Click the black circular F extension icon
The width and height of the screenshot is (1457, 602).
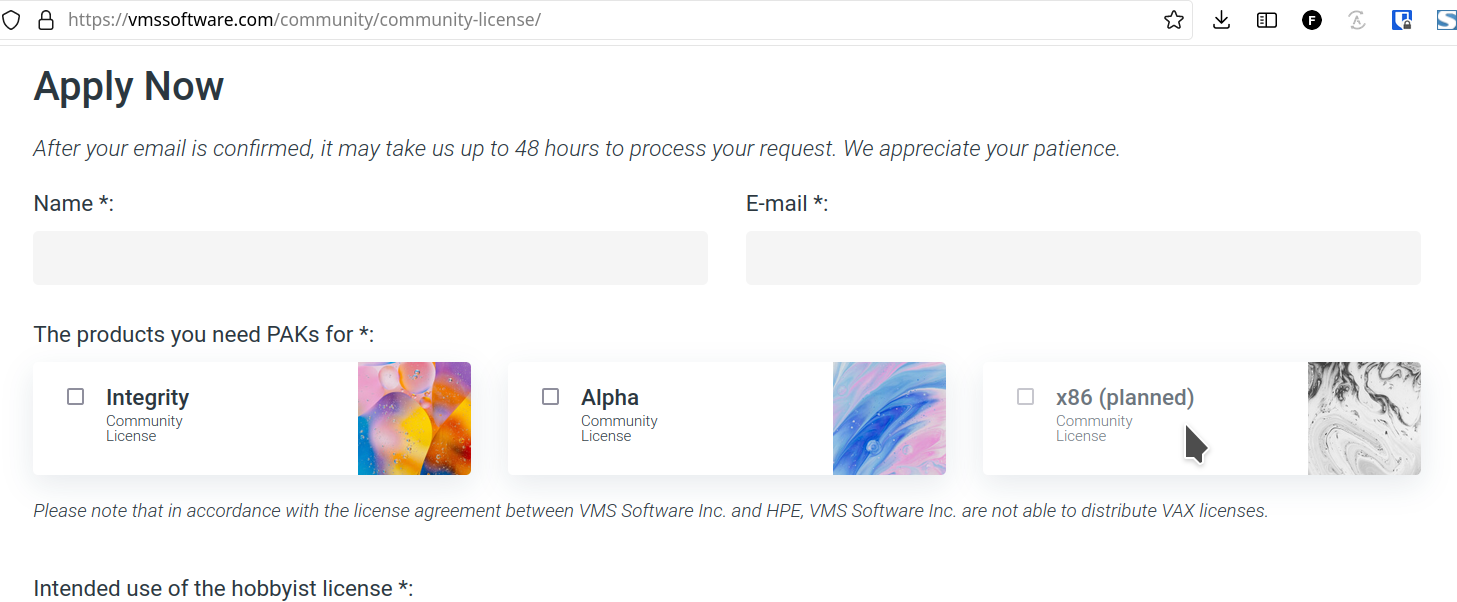1312,20
